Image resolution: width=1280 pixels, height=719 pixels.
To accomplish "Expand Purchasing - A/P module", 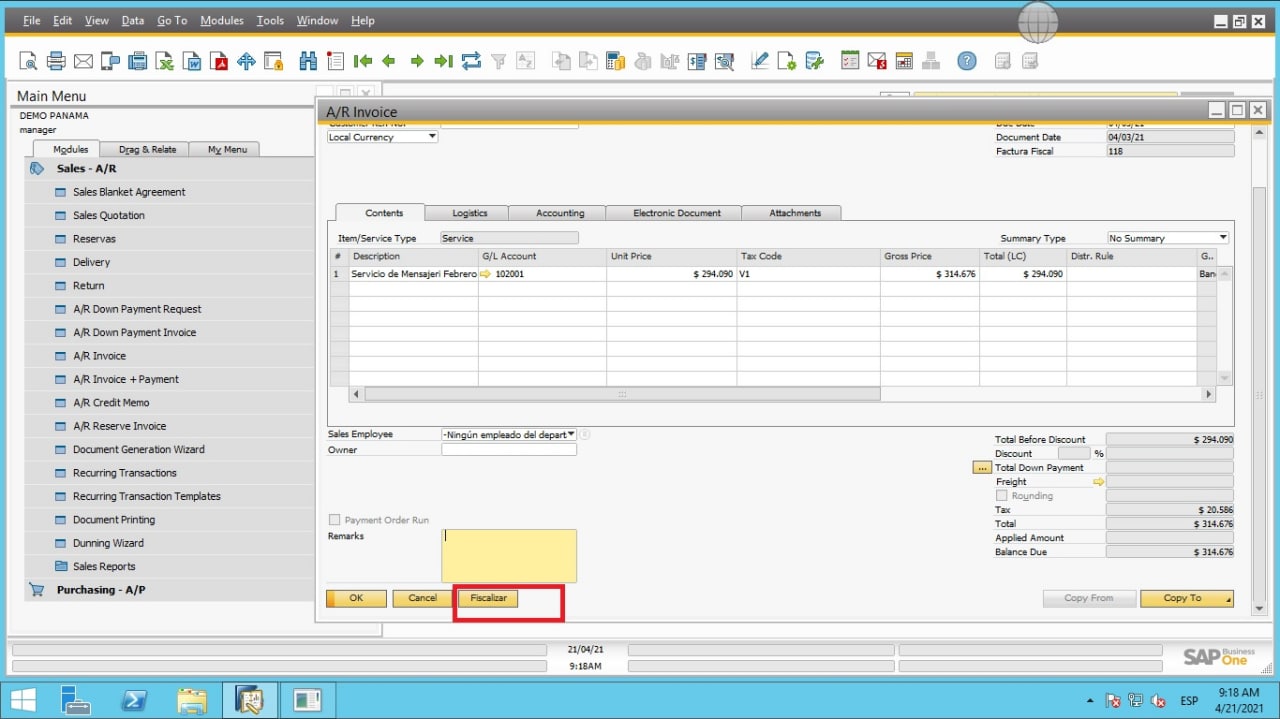I will coord(100,590).
